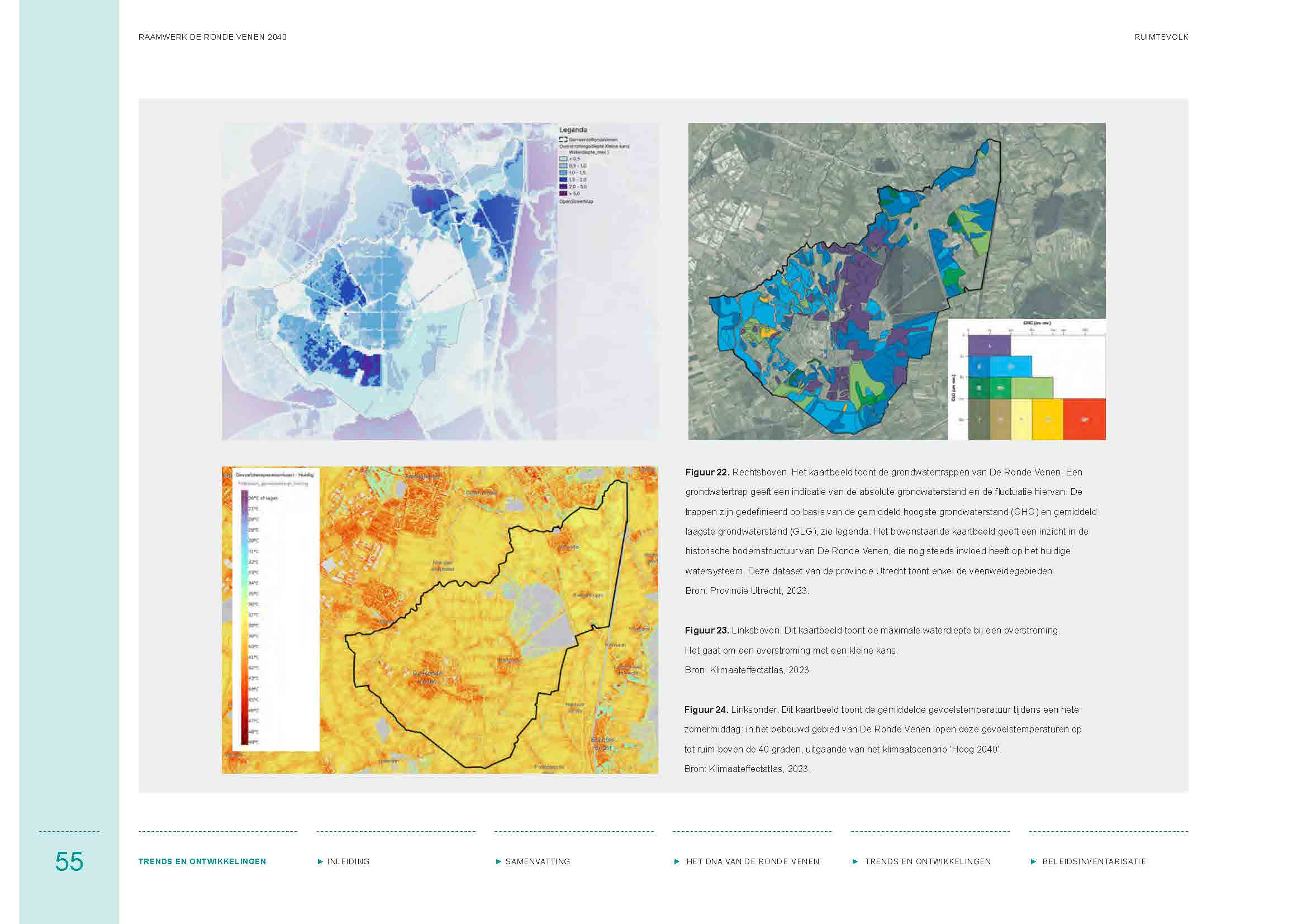Click the arrow icon beside HET DNA VAN DE RONDE VENEN
Screen dimensions: 1307x924
(677, 862)
